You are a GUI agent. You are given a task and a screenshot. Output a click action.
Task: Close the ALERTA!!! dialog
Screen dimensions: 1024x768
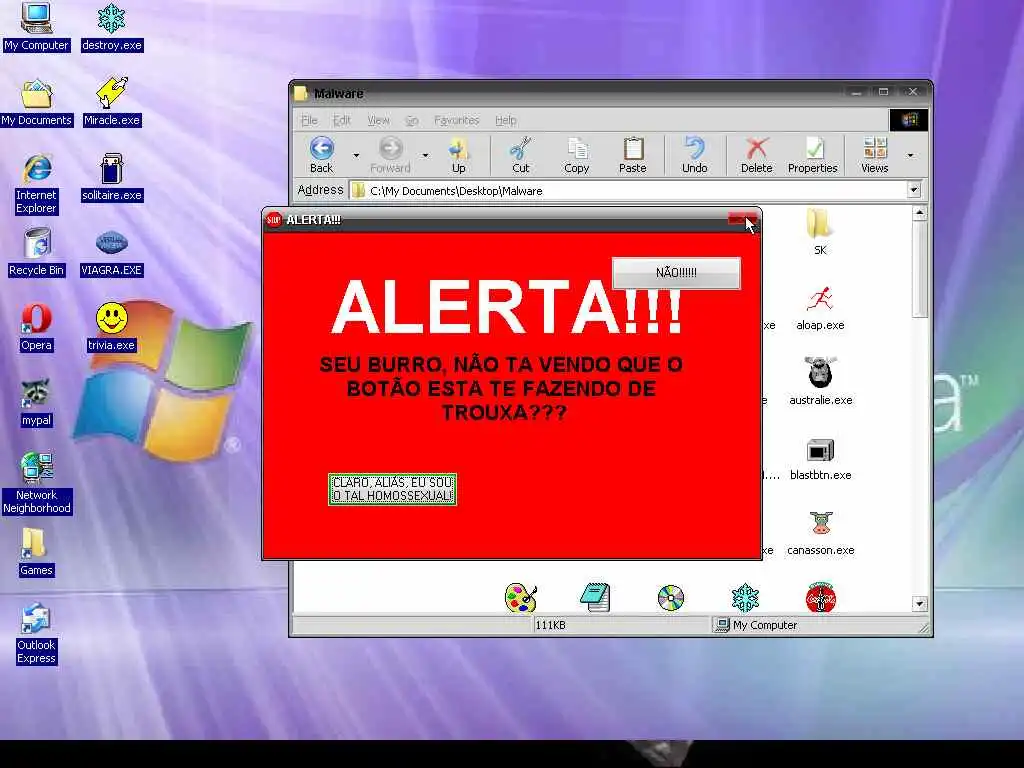coord(743,220)
